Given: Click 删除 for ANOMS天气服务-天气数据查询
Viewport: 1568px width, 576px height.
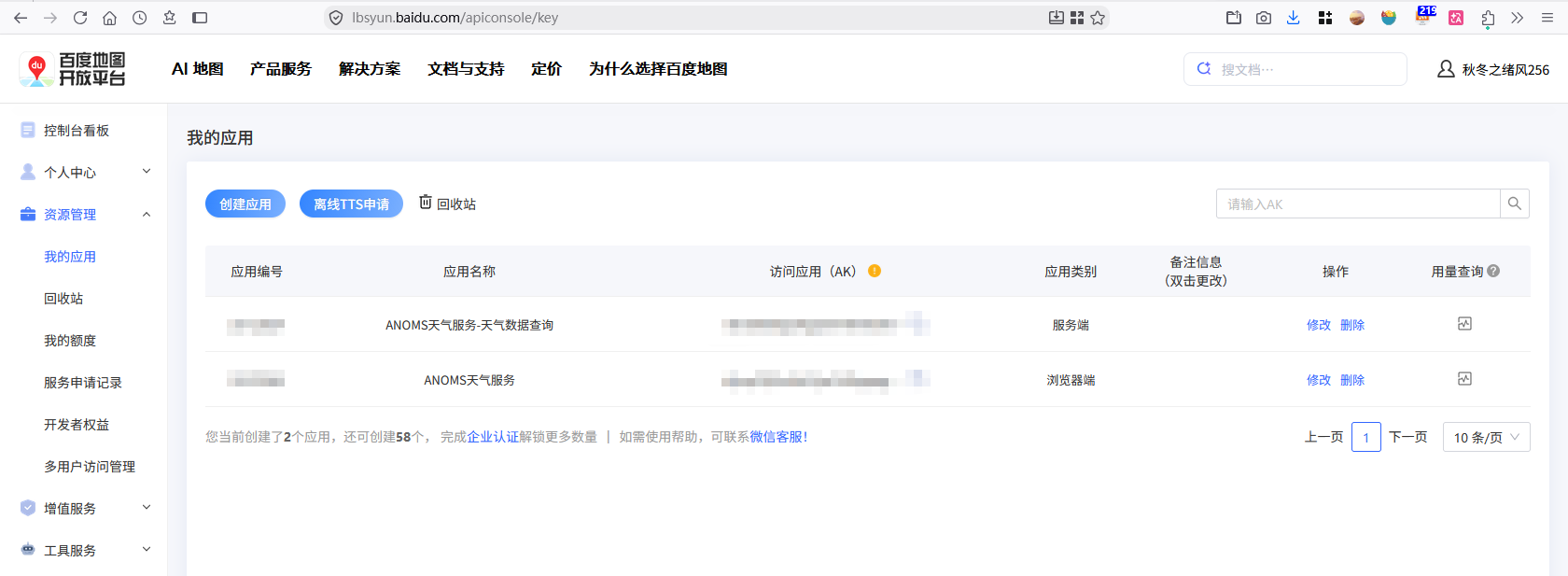Looking at the screenshot, I should (1352, 325).
